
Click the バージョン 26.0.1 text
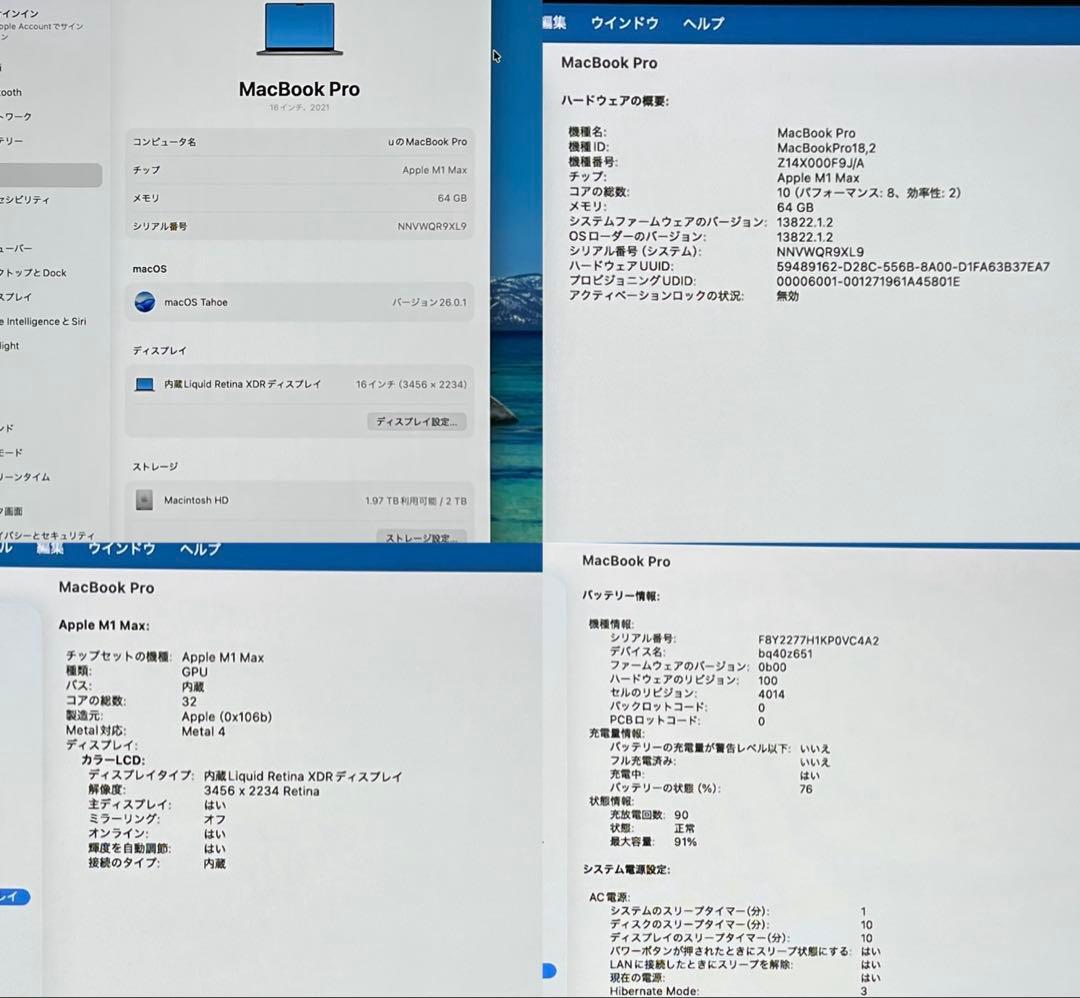click(x=429, y=302)
